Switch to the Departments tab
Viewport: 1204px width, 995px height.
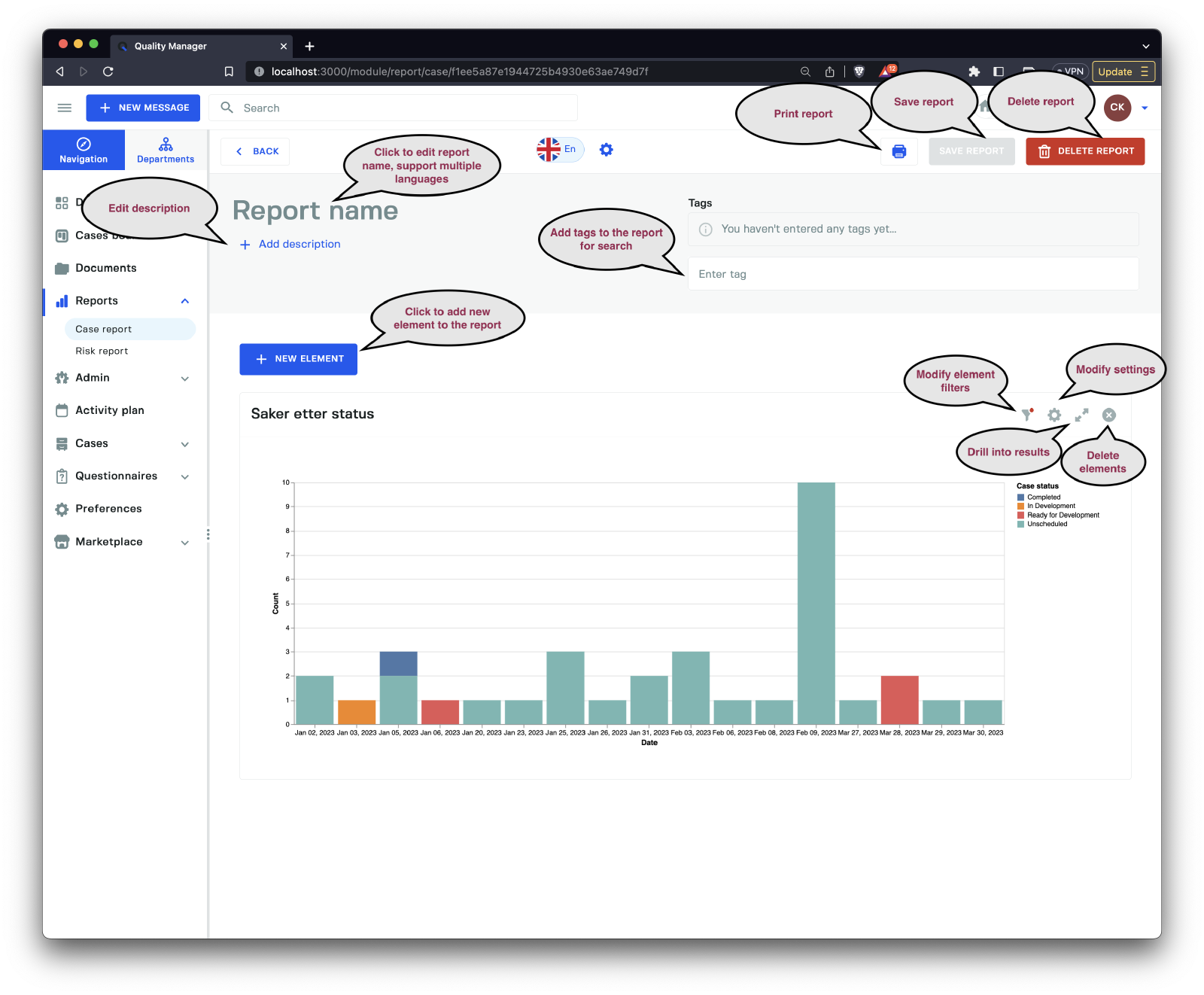pos(166,150)
